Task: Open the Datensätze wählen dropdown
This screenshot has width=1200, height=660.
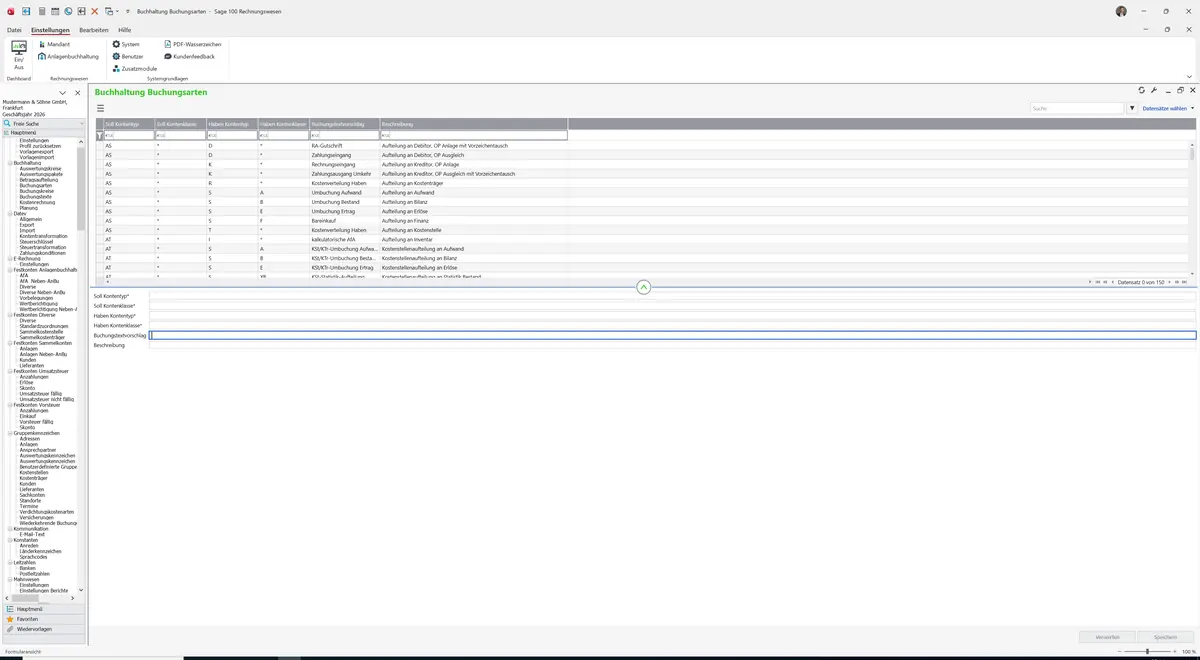Action: tap(1167, 108)
